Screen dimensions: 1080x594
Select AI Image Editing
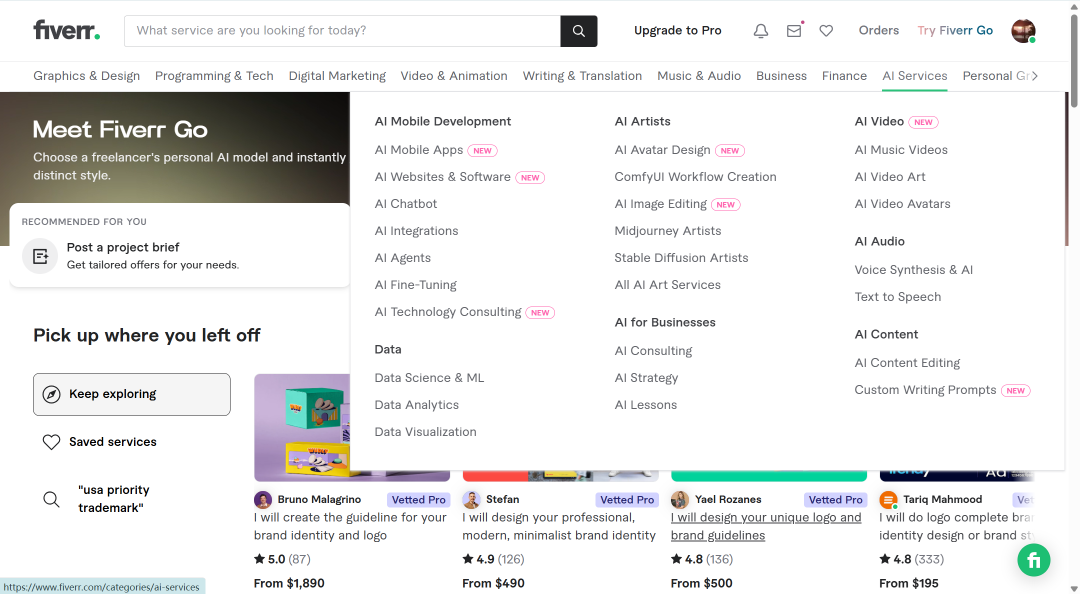[x=661, y=204]
